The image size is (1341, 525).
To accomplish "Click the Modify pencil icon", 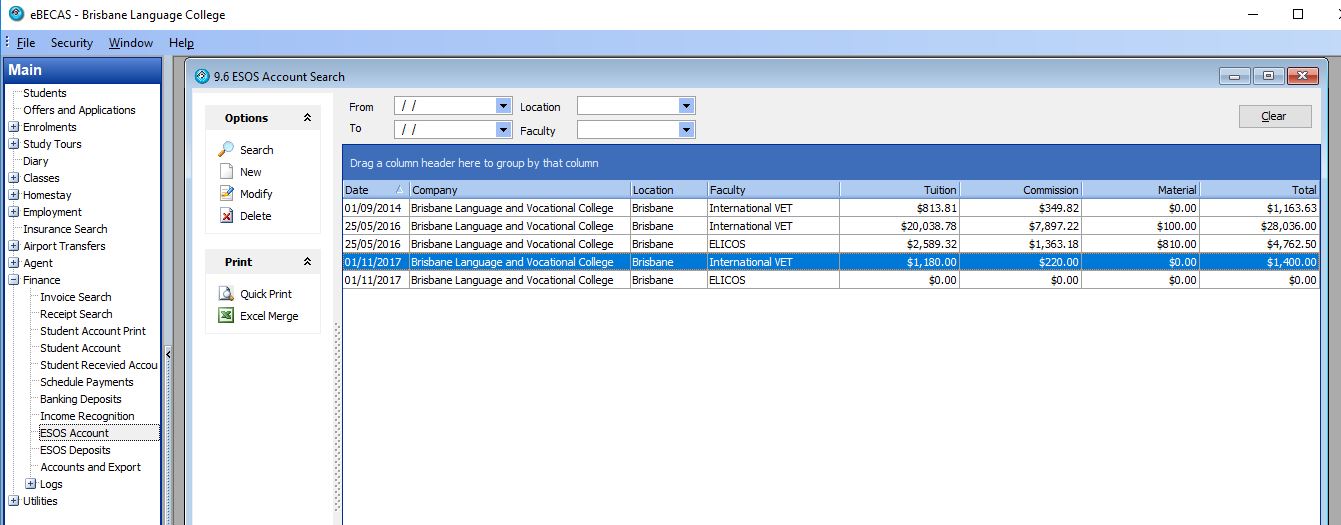I will coord(226,194).
